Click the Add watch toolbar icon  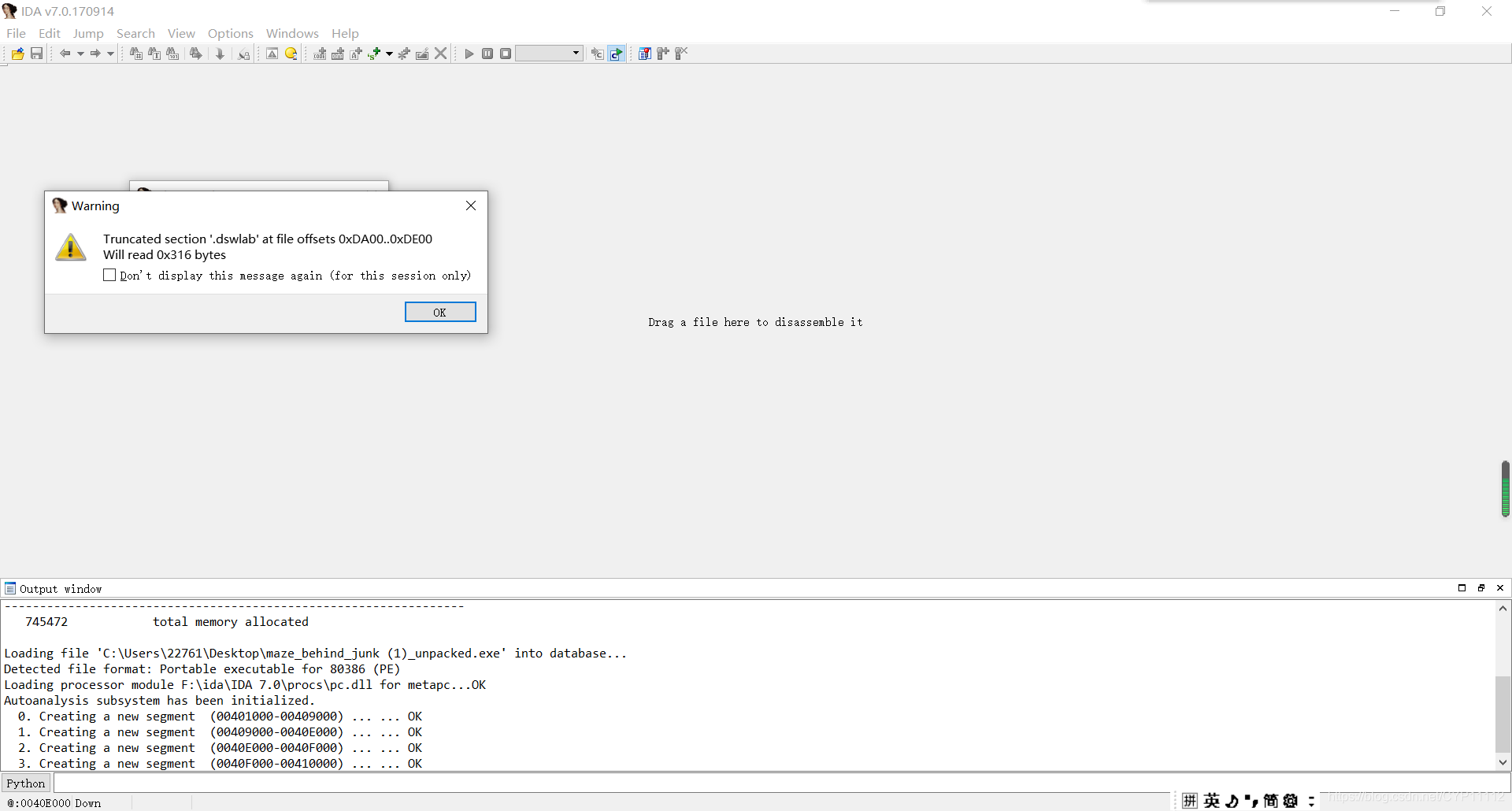pyautogui.click(x=663, y=54)
